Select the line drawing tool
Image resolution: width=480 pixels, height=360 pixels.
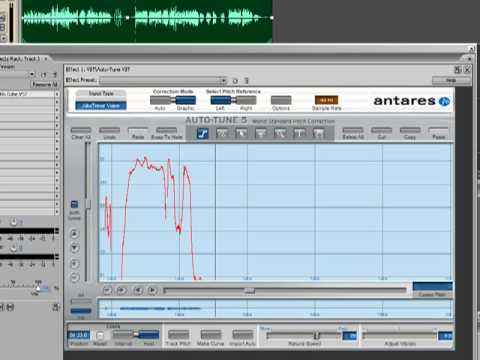[x=202, y=134]
